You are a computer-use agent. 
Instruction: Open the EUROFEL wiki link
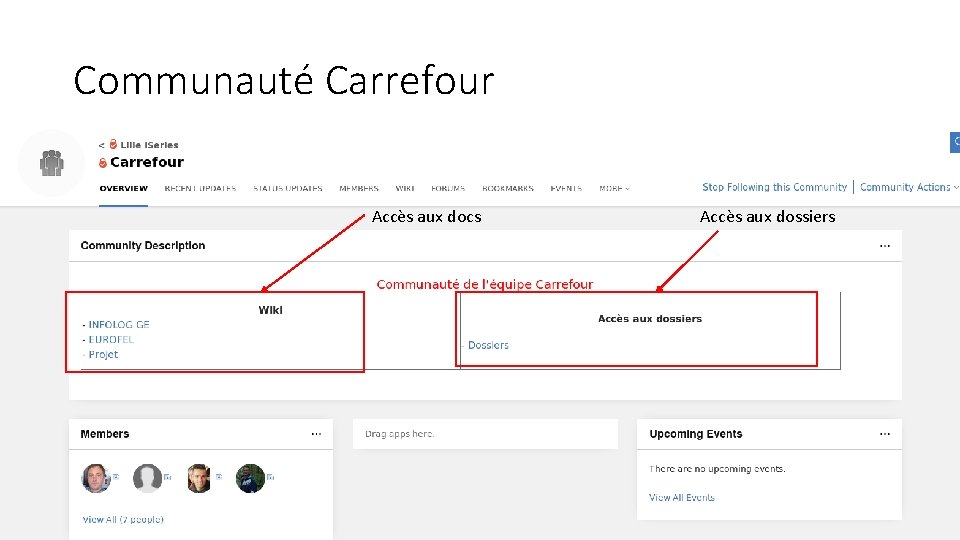111,339
